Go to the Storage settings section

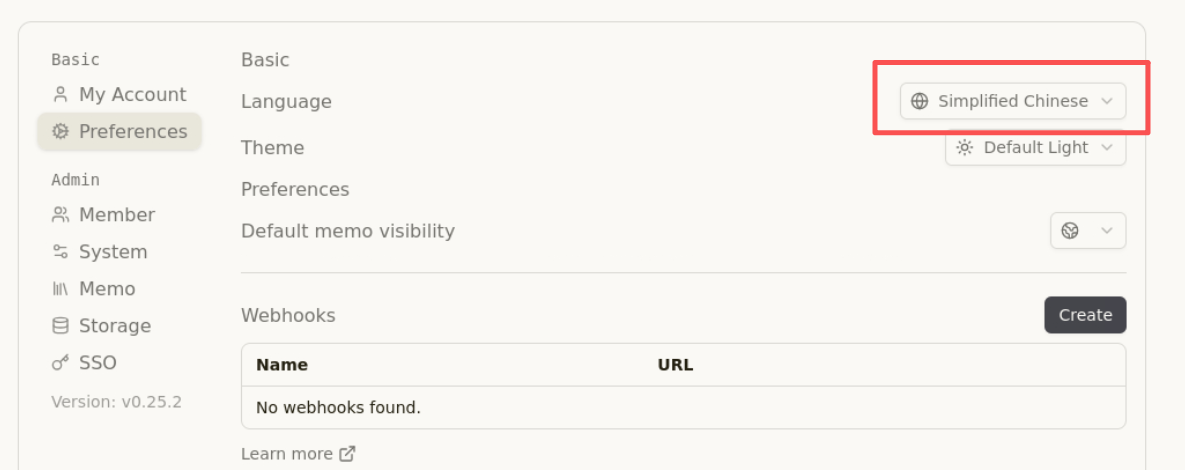point(114,326)
